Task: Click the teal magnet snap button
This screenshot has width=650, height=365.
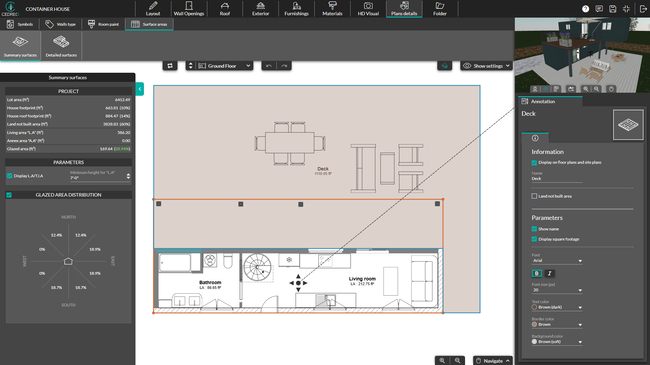Action: [x=445, y=66]
